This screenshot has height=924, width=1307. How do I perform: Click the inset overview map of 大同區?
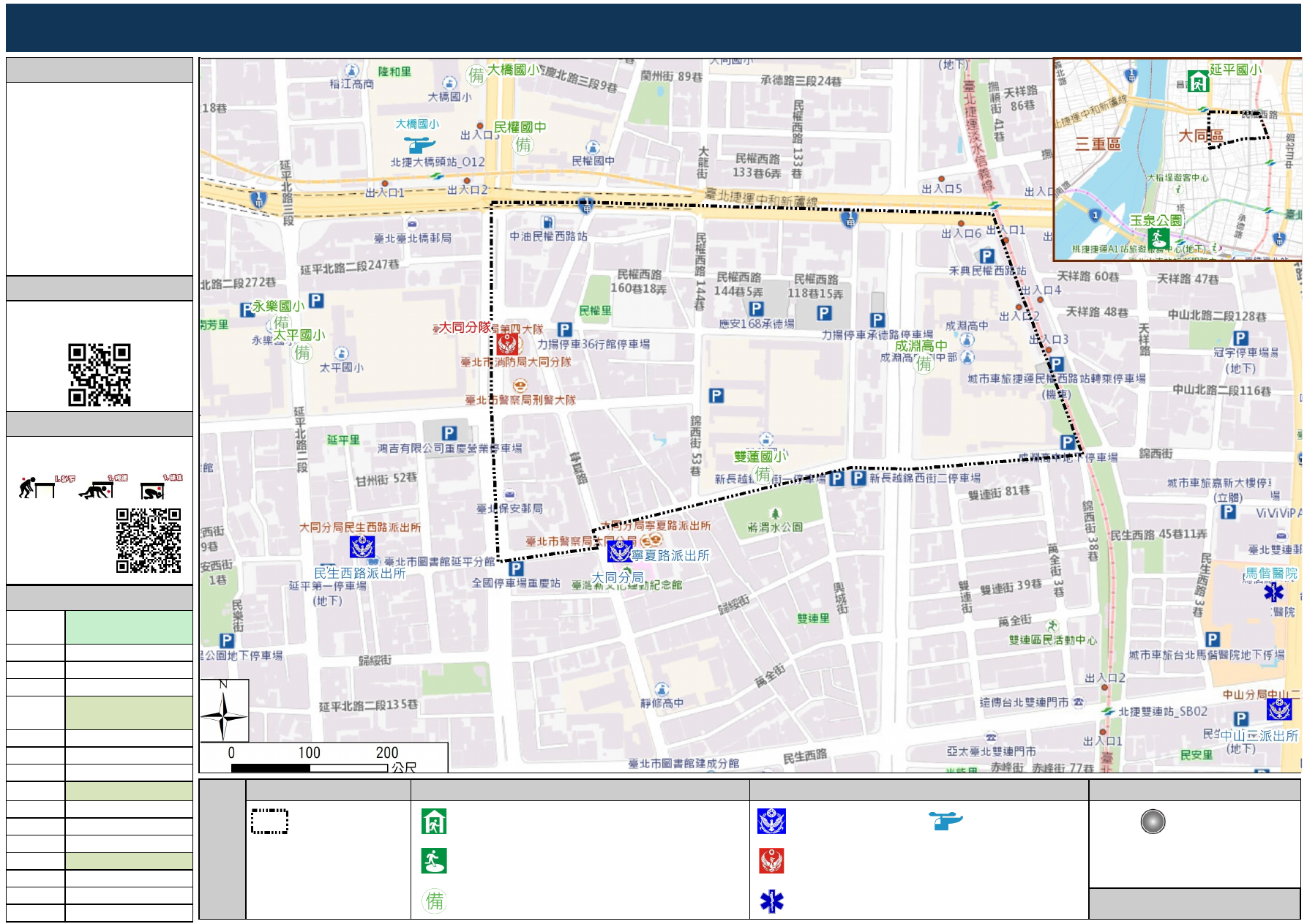pos(1177,159)
